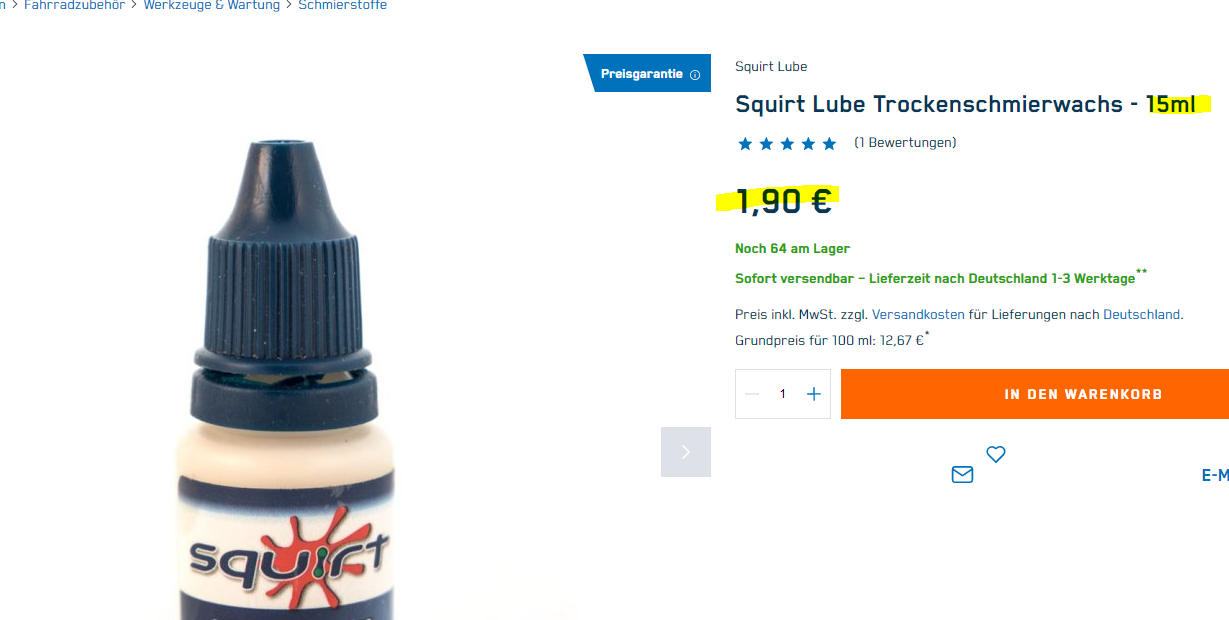Click the five-star rating icons
Viewport: 1229px width, 620px height.
787,144
